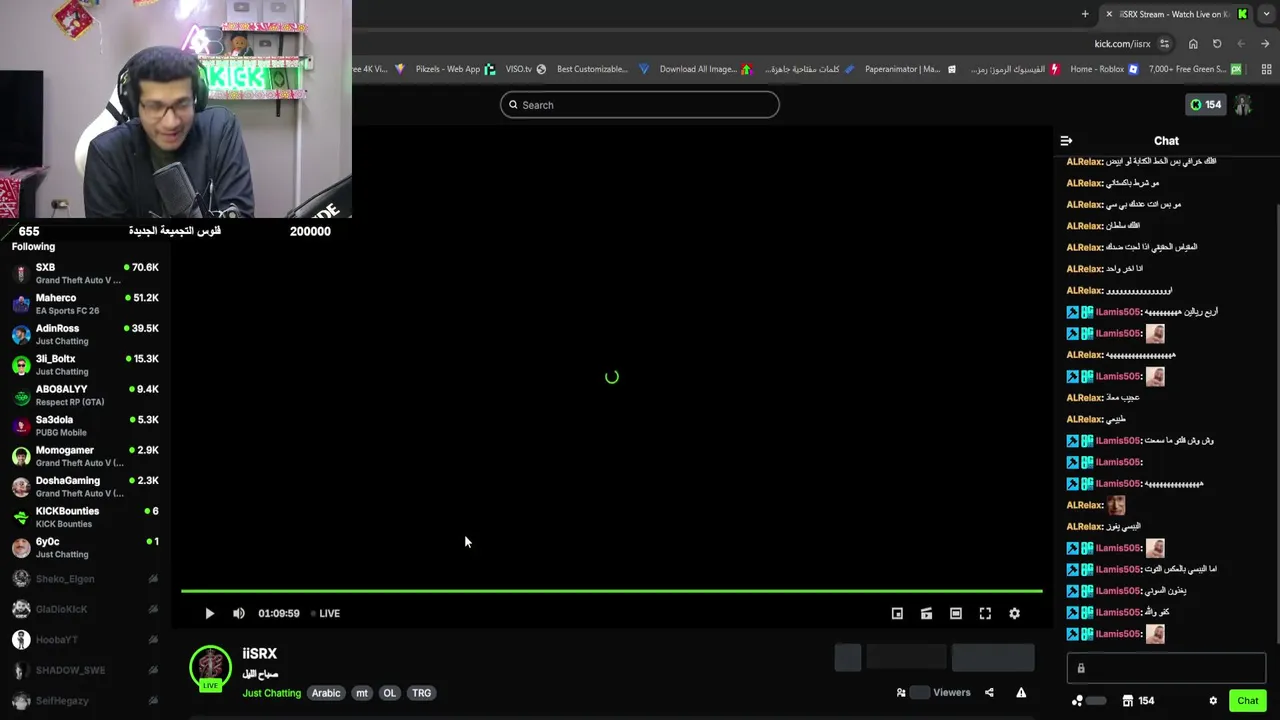Click the kick.com/iisrx address bar
Screen dimensions: 1280x720
point(1122,44)
